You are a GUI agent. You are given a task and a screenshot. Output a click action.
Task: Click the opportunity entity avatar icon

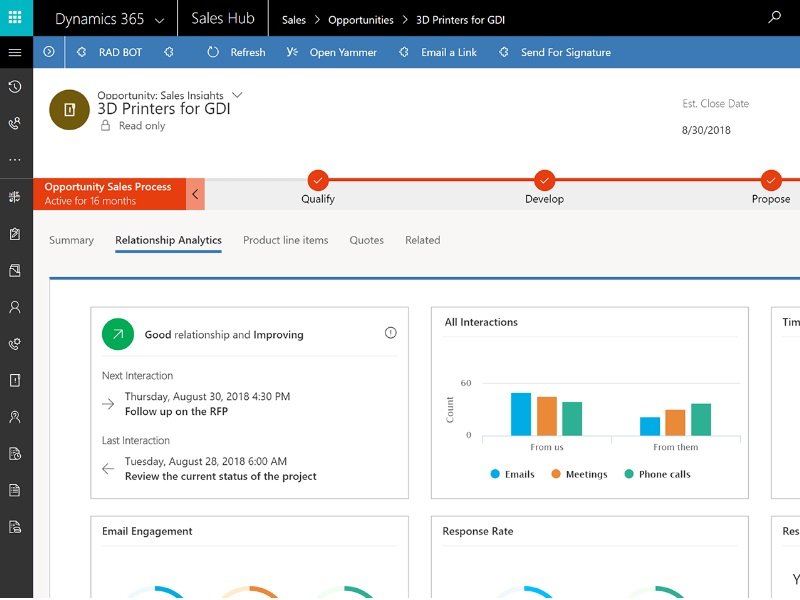[69, 110]
